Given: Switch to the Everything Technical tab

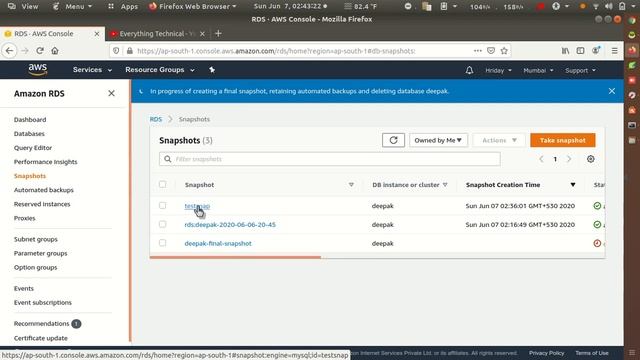Looking at the screenshot, I should (153, 34).
